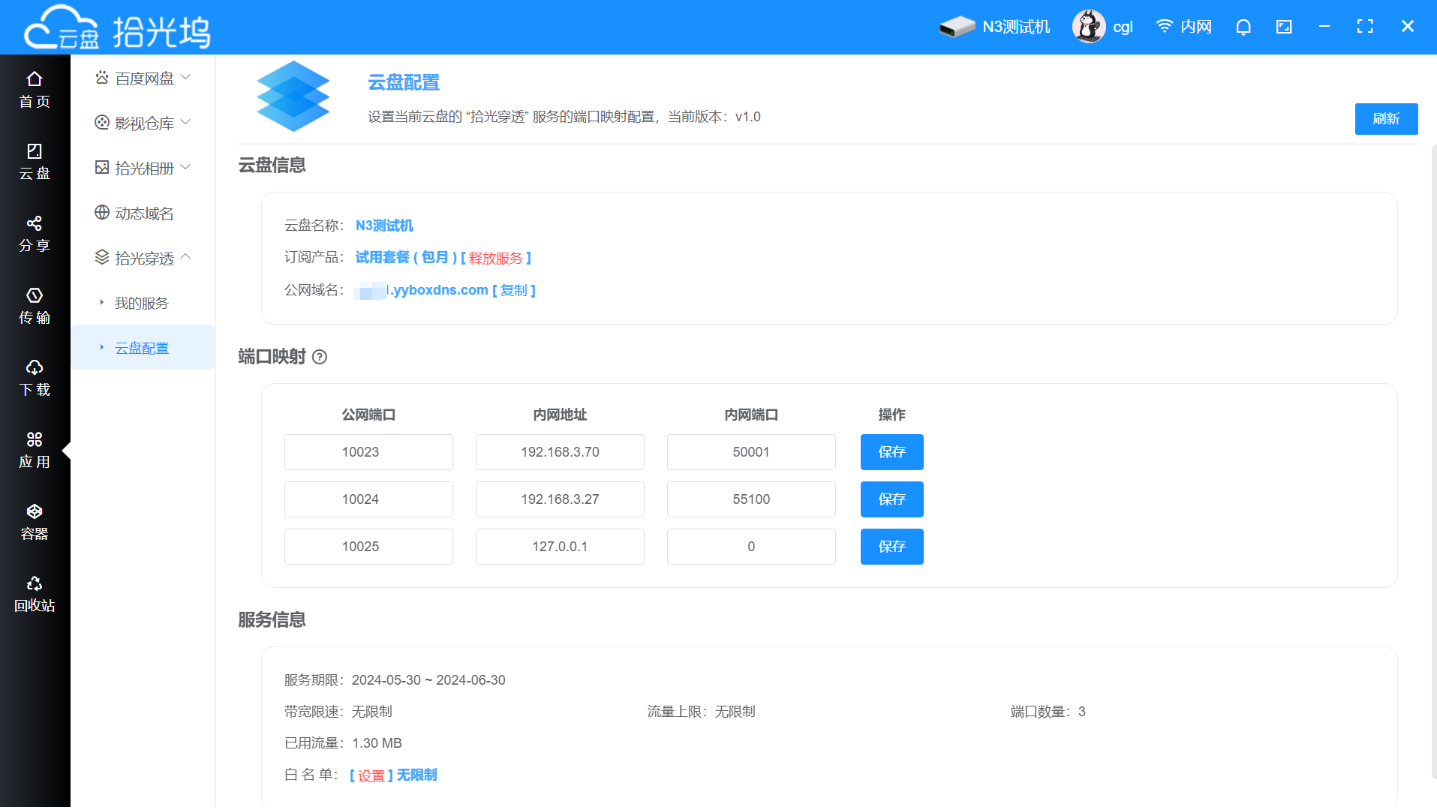This screenshot has width=1437, height=810.
Task: Save the port 10025 mapping row
Action: click(892, 547)
